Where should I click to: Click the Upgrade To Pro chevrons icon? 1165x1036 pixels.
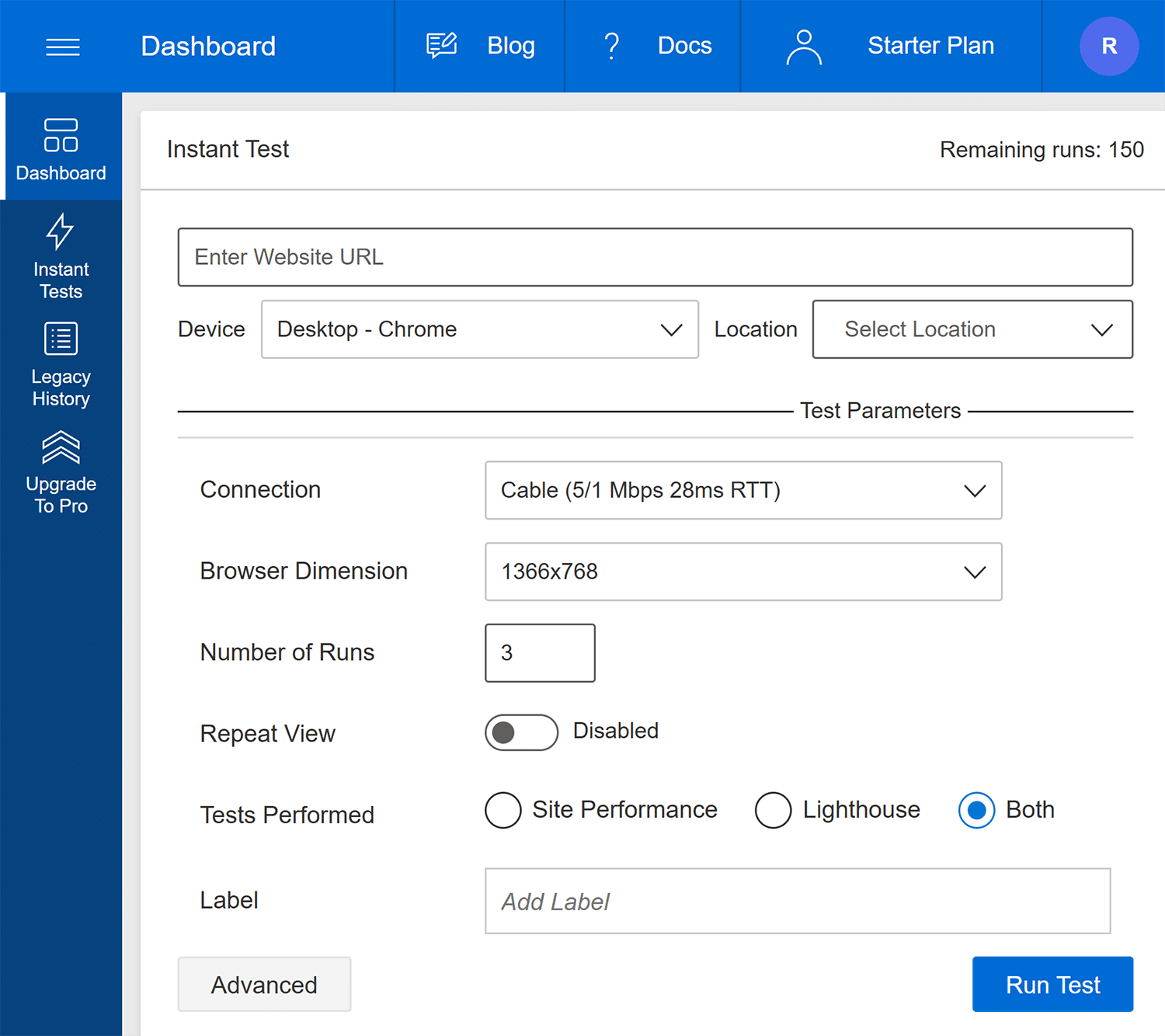point(61,447)
